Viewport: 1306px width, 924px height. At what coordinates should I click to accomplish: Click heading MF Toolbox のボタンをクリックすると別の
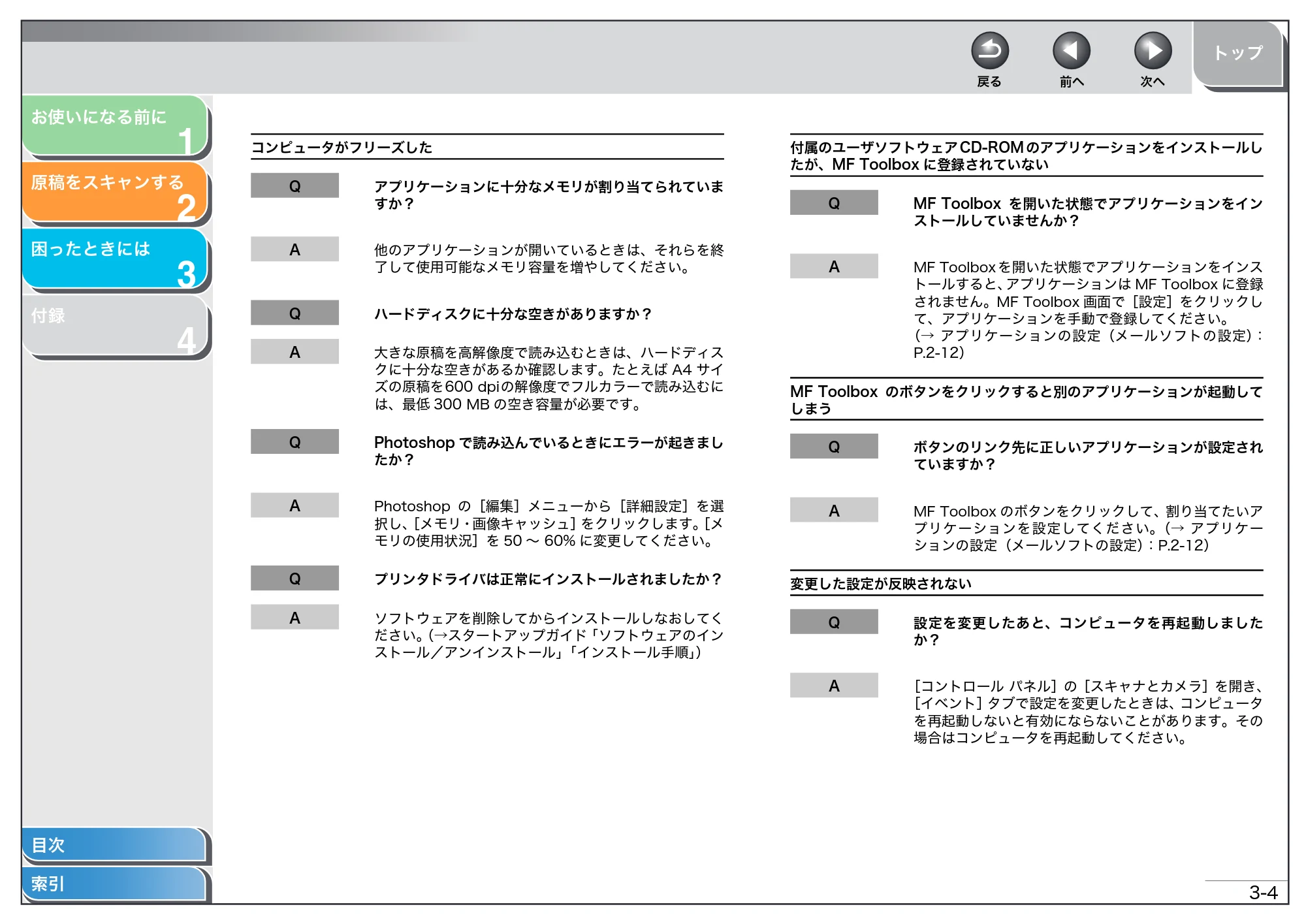click(x=1026, y=400)
